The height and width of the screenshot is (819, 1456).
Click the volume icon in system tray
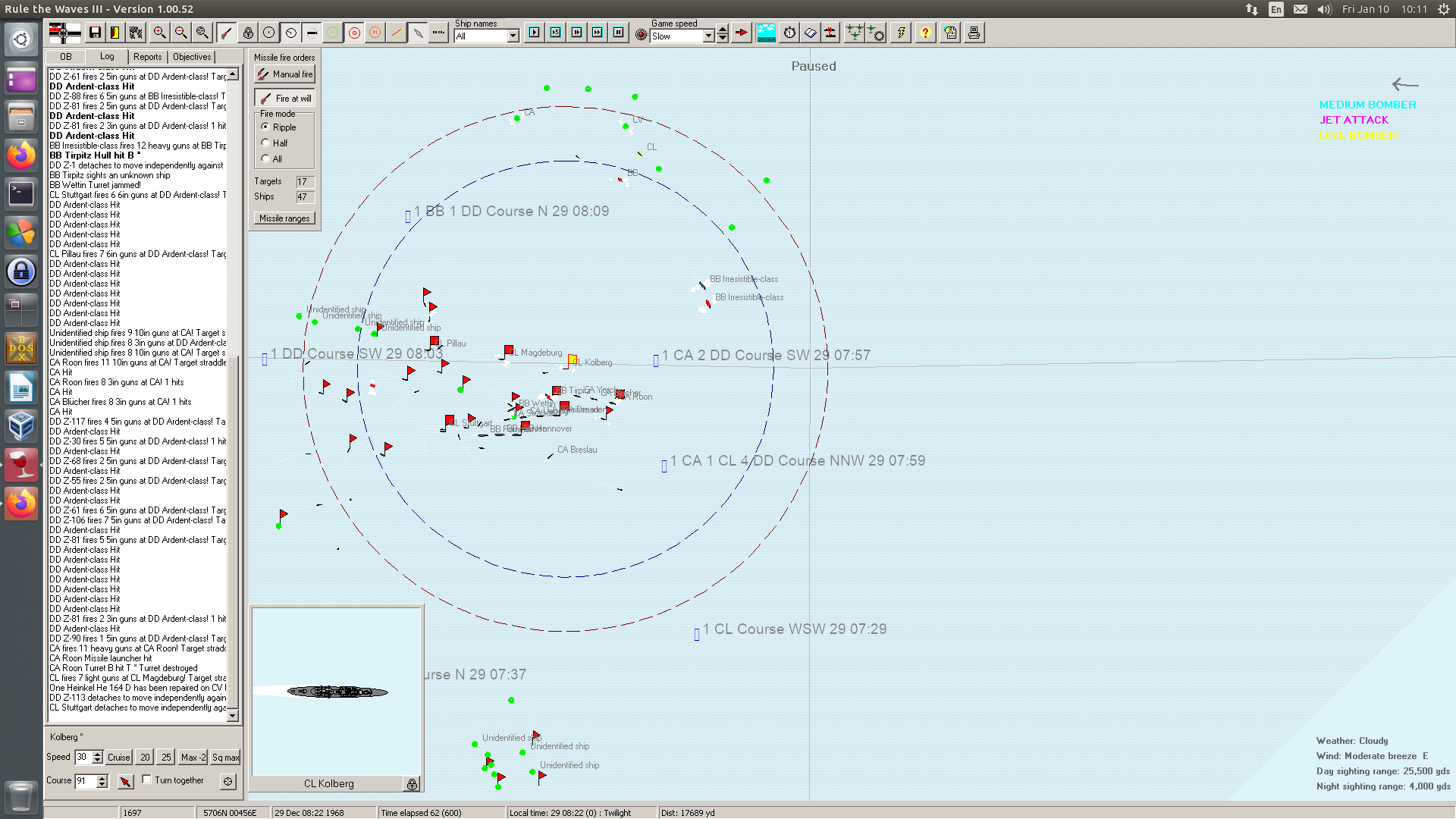[x=1324, y=9]
